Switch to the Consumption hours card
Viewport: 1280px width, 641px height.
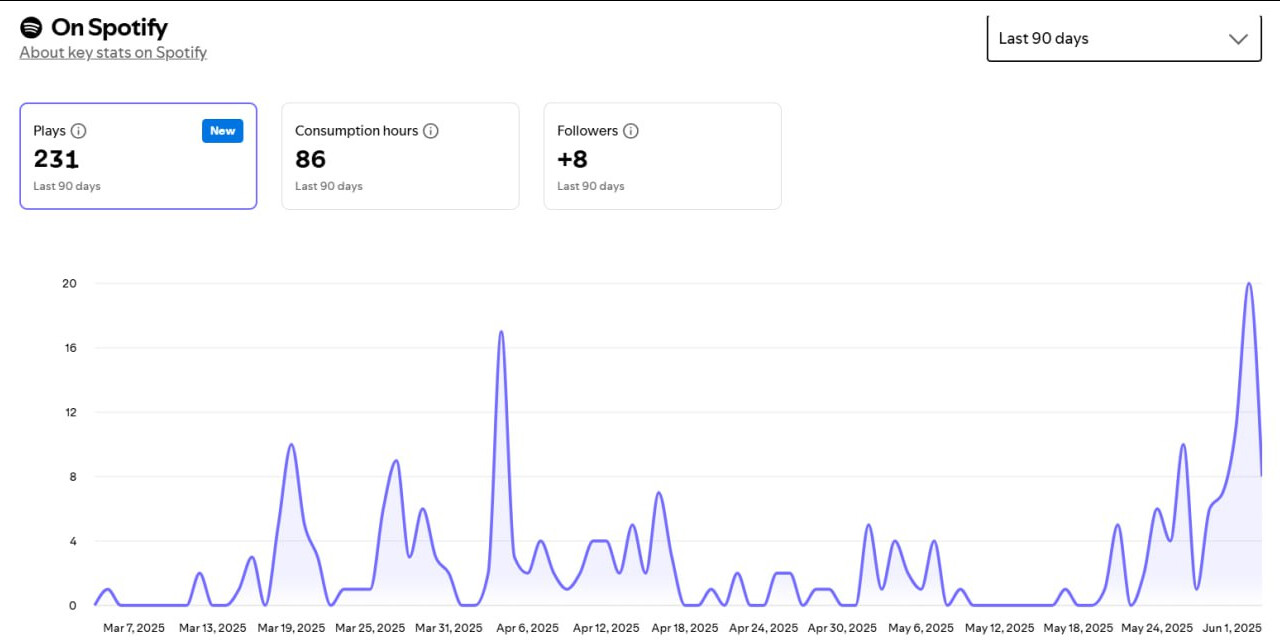400,156
